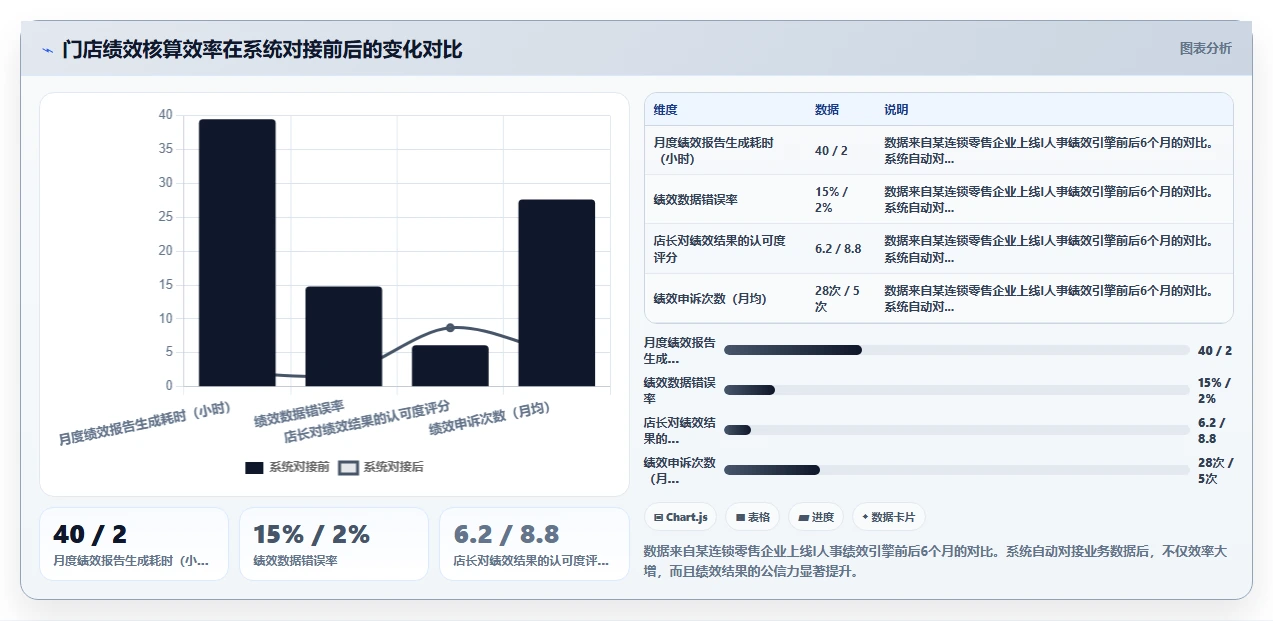The image size is (1273, 621).
Task: Click the 说明 column header
Action: [896, 110]
